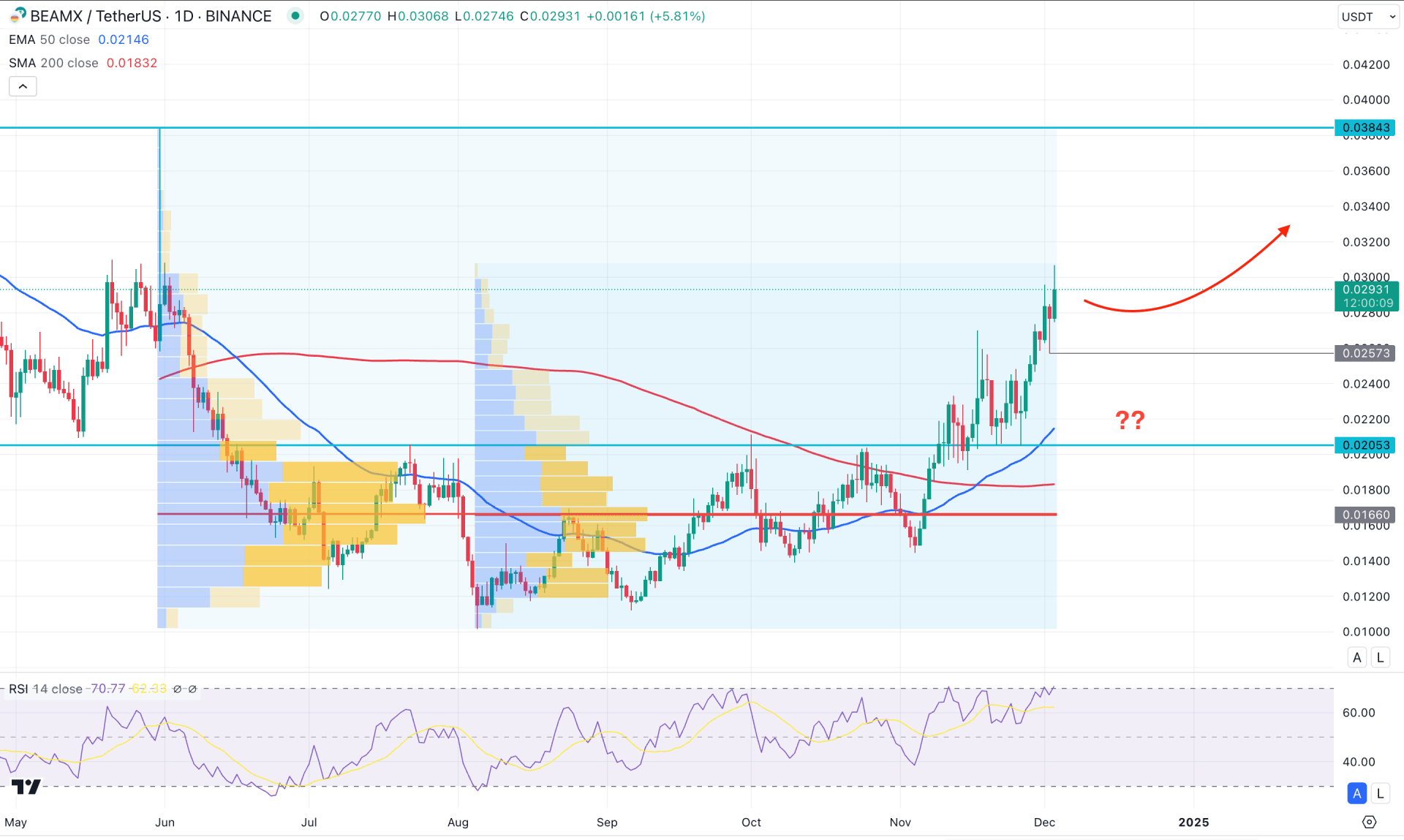Click the EMA value 0.02146
Image resolution: width=1404 pixels, height=840 pixels.
coord(124,39)
